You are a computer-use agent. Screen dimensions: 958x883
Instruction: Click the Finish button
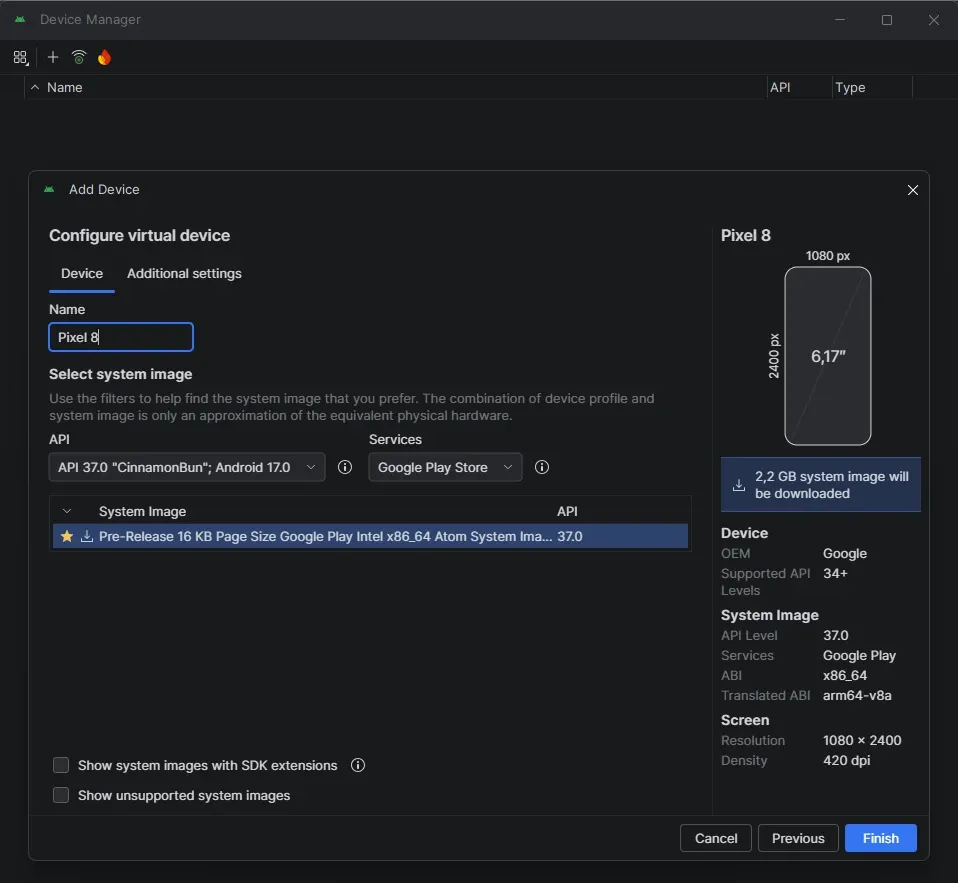880,838
